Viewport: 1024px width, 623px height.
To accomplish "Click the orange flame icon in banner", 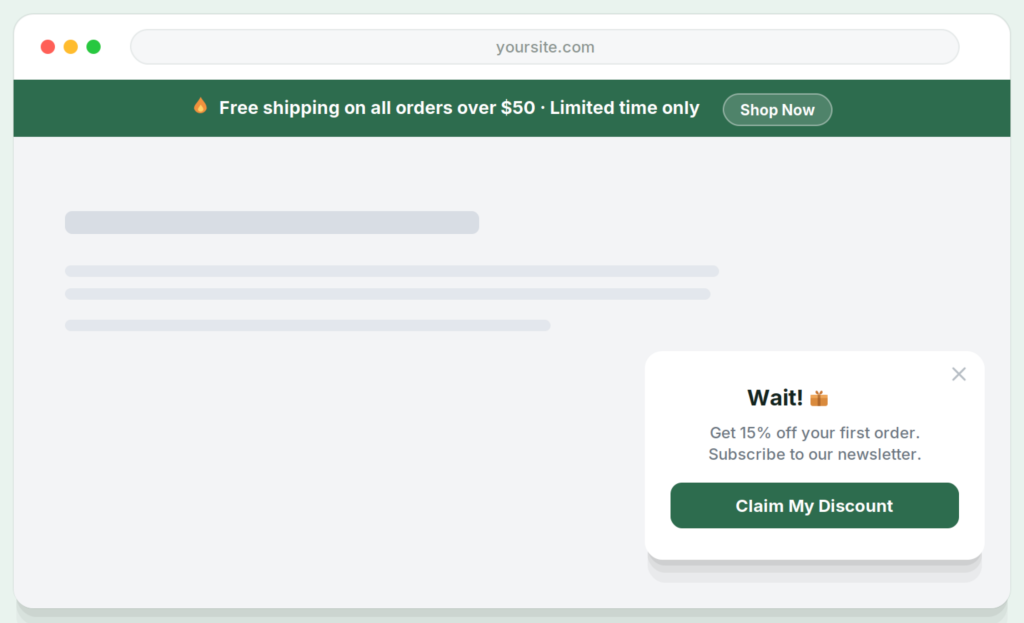I will coord(200,106).
